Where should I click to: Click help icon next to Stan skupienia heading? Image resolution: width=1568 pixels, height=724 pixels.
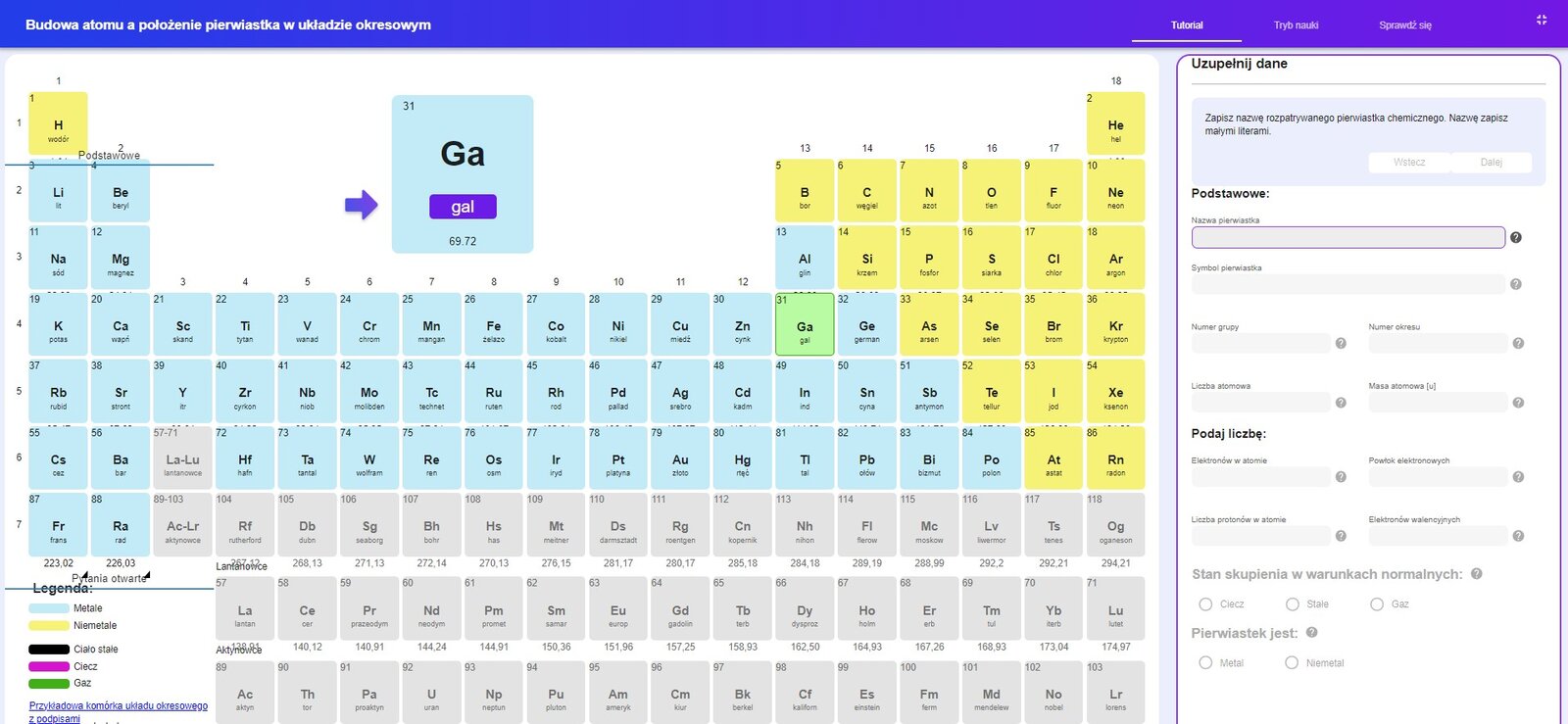[x=1476, y=574]
